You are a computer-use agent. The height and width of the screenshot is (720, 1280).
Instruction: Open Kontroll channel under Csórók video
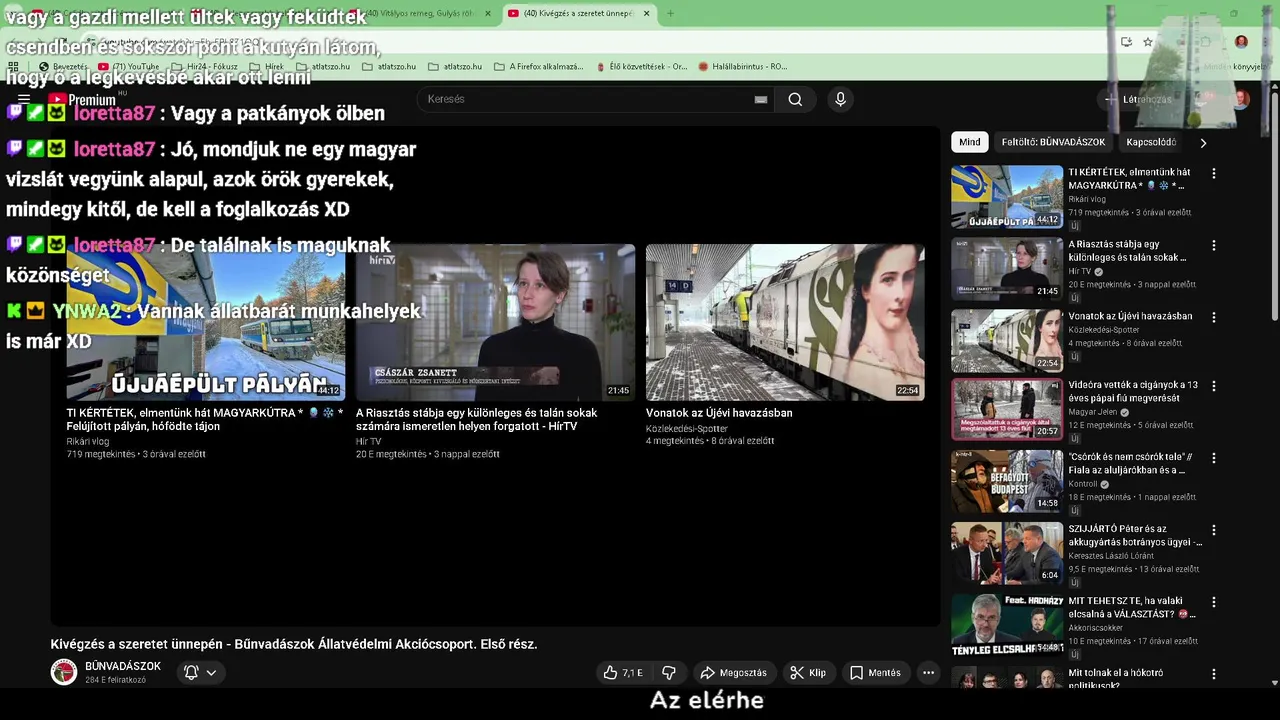click(x=1083, y=484)
